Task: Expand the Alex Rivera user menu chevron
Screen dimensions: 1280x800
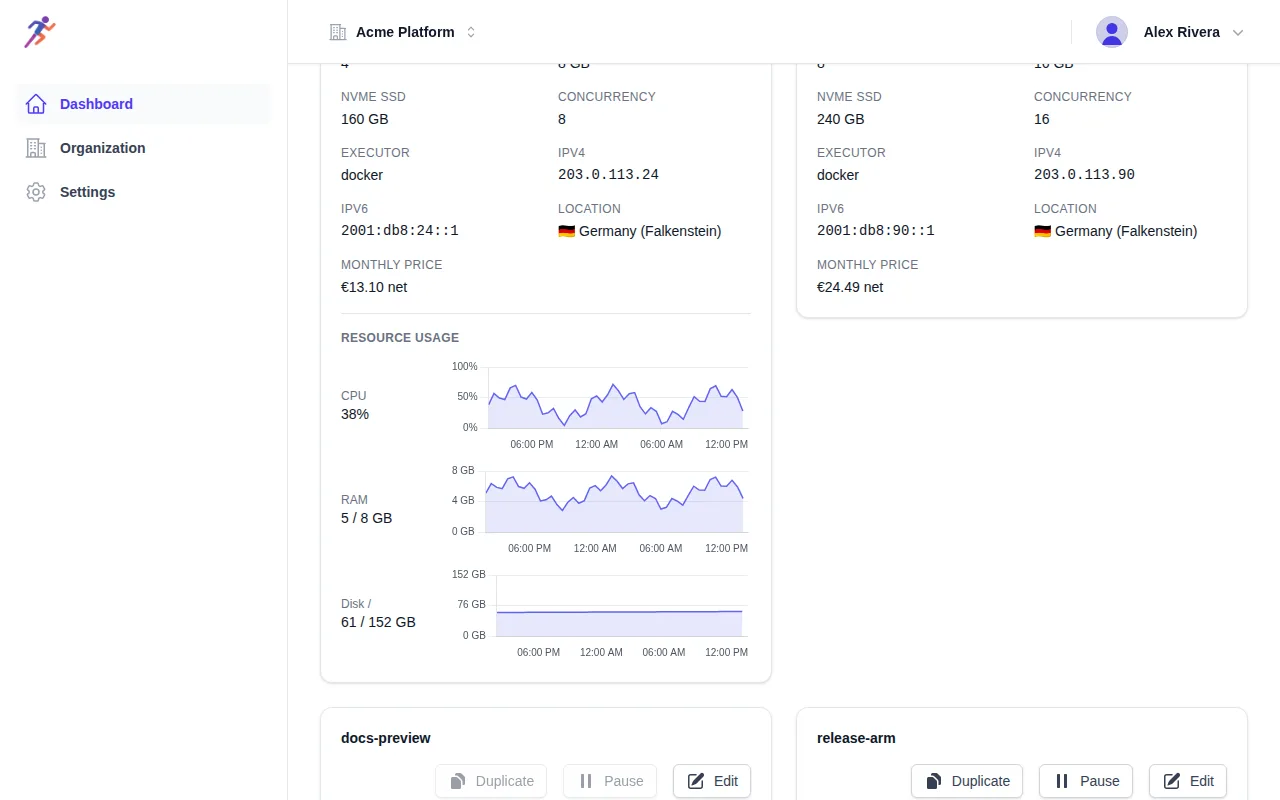Action: 1238,32
